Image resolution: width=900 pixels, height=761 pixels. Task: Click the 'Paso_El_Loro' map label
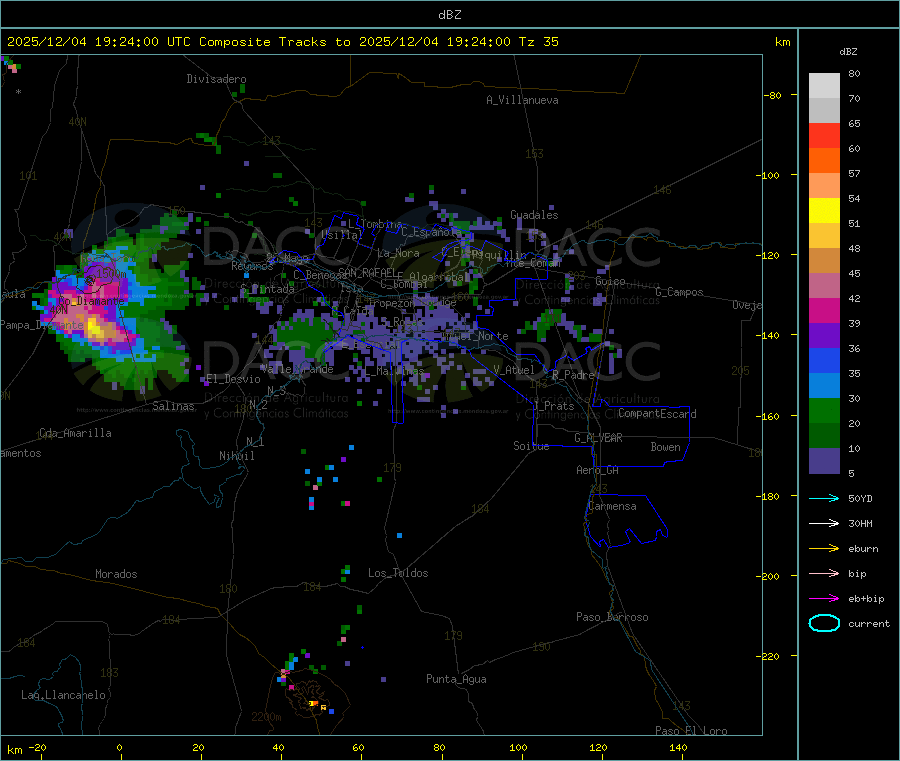[691, 731]
